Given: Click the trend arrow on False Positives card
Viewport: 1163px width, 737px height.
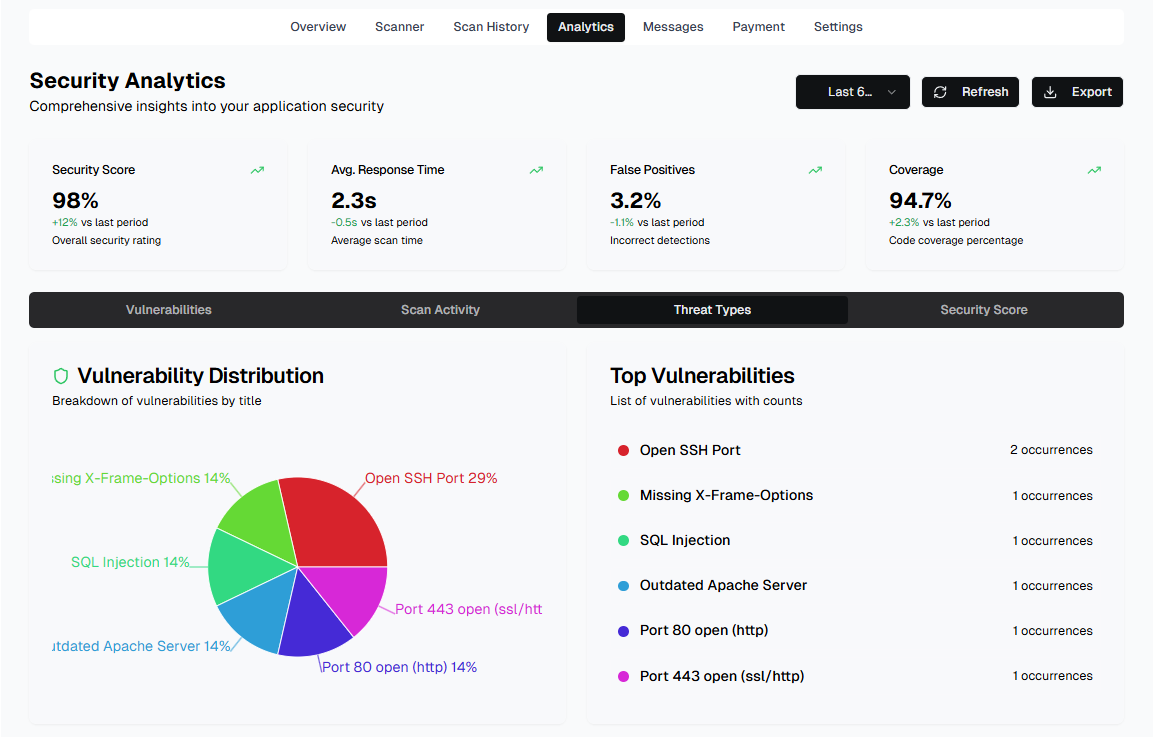Looking at the screenshot, I should (x=815, y=170).
